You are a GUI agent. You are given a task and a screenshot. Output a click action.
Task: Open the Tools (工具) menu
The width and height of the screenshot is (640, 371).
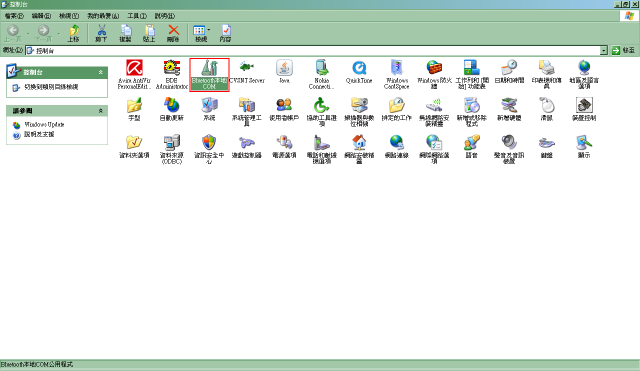pyautogui.click(x=137, y=16)
